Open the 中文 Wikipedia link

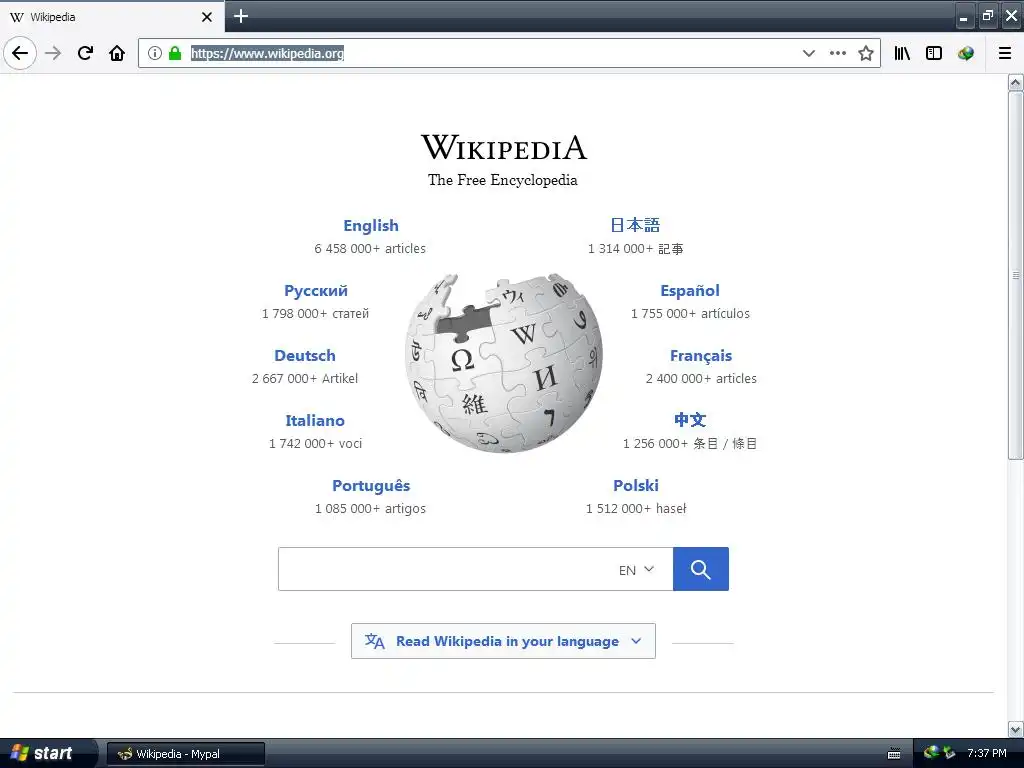[690, 420]
